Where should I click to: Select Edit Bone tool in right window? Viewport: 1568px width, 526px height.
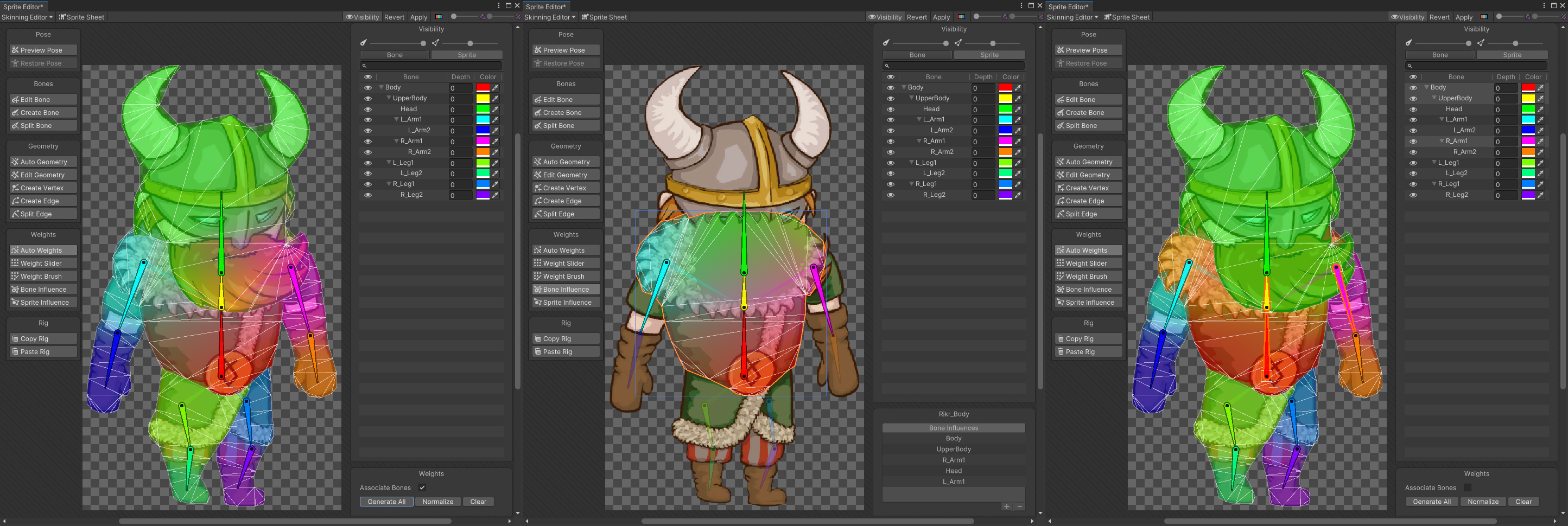coord(1089,100)
